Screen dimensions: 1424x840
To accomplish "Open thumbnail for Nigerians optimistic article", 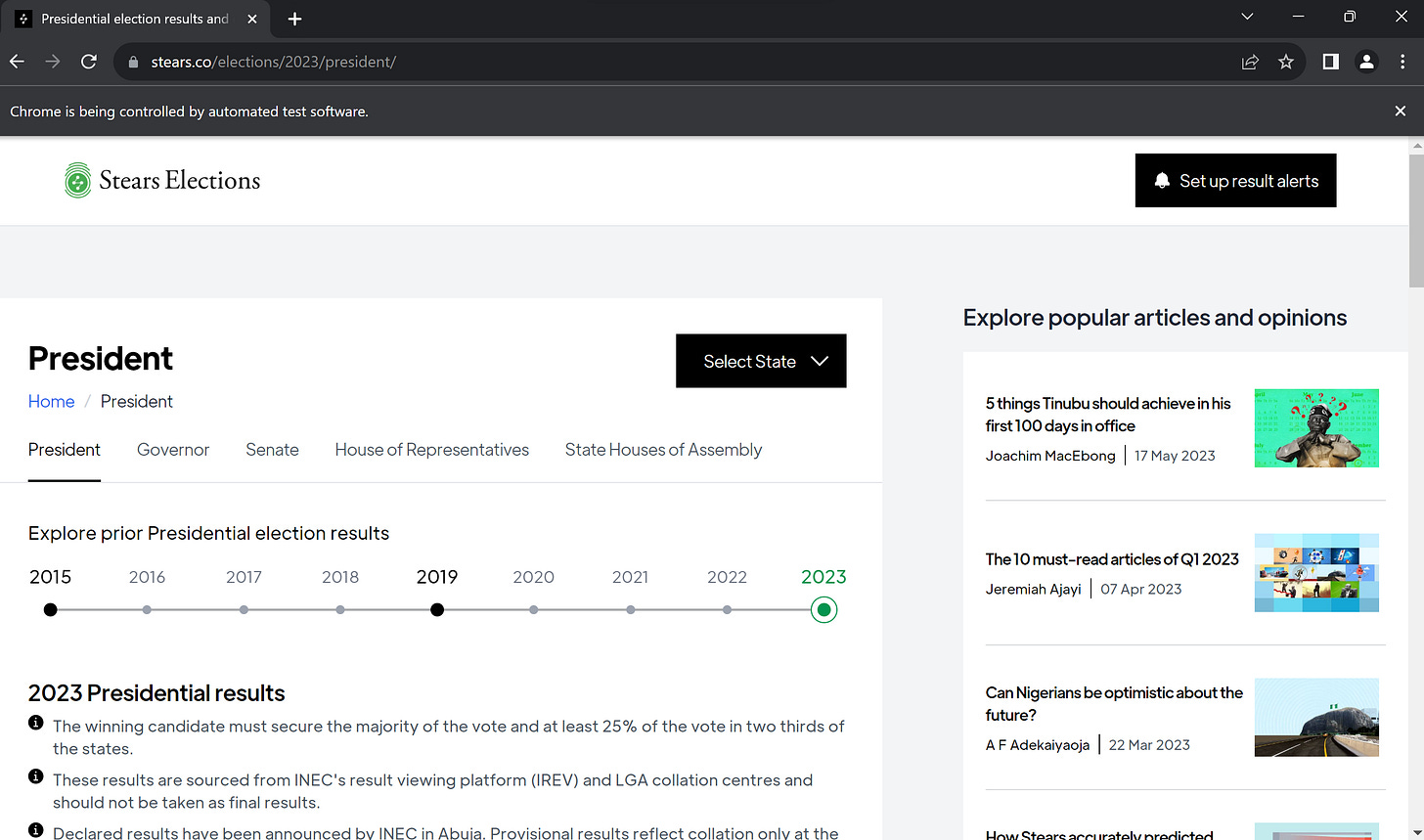I will tap(1316, 718).
